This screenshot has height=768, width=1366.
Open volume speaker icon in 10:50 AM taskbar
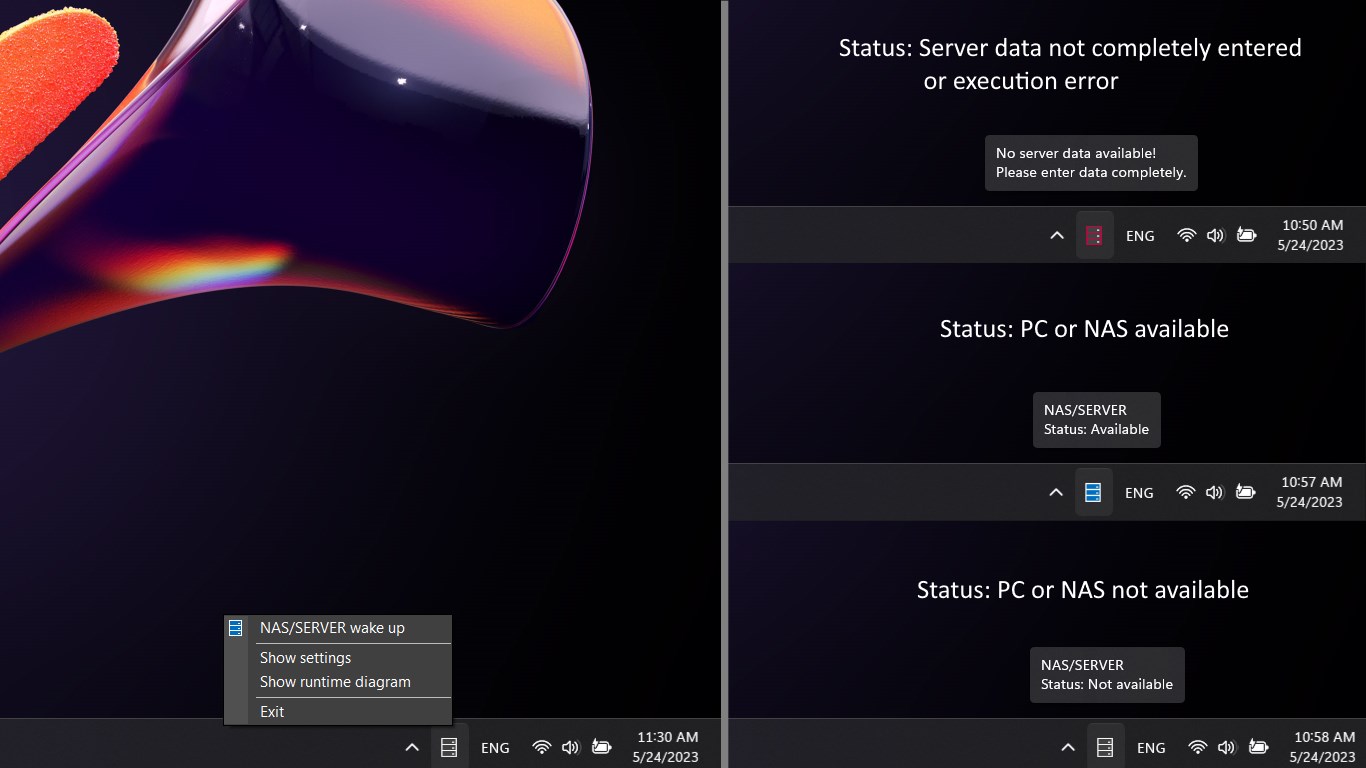point(1215,236)
